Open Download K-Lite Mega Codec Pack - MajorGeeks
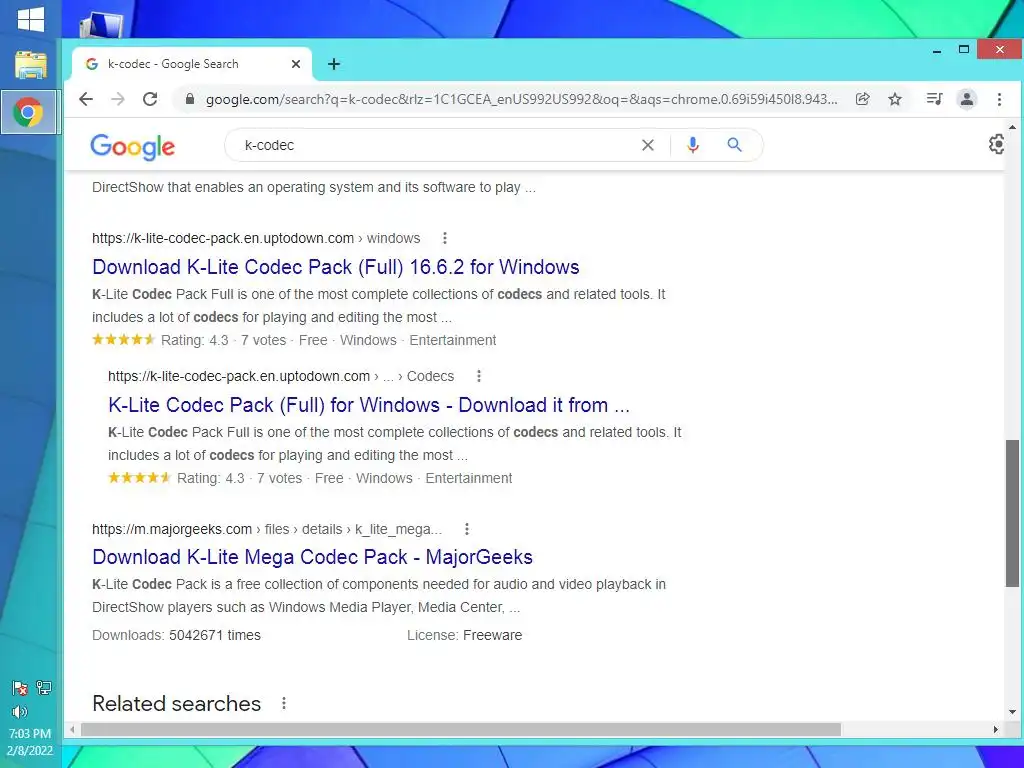 pos(312,557)
